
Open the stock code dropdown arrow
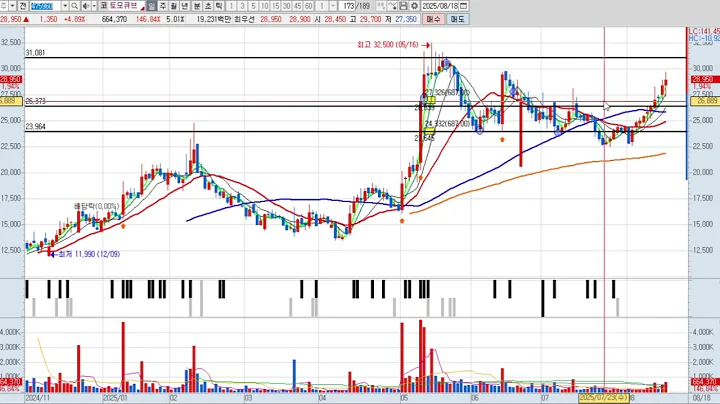click(x=65, y=6)
